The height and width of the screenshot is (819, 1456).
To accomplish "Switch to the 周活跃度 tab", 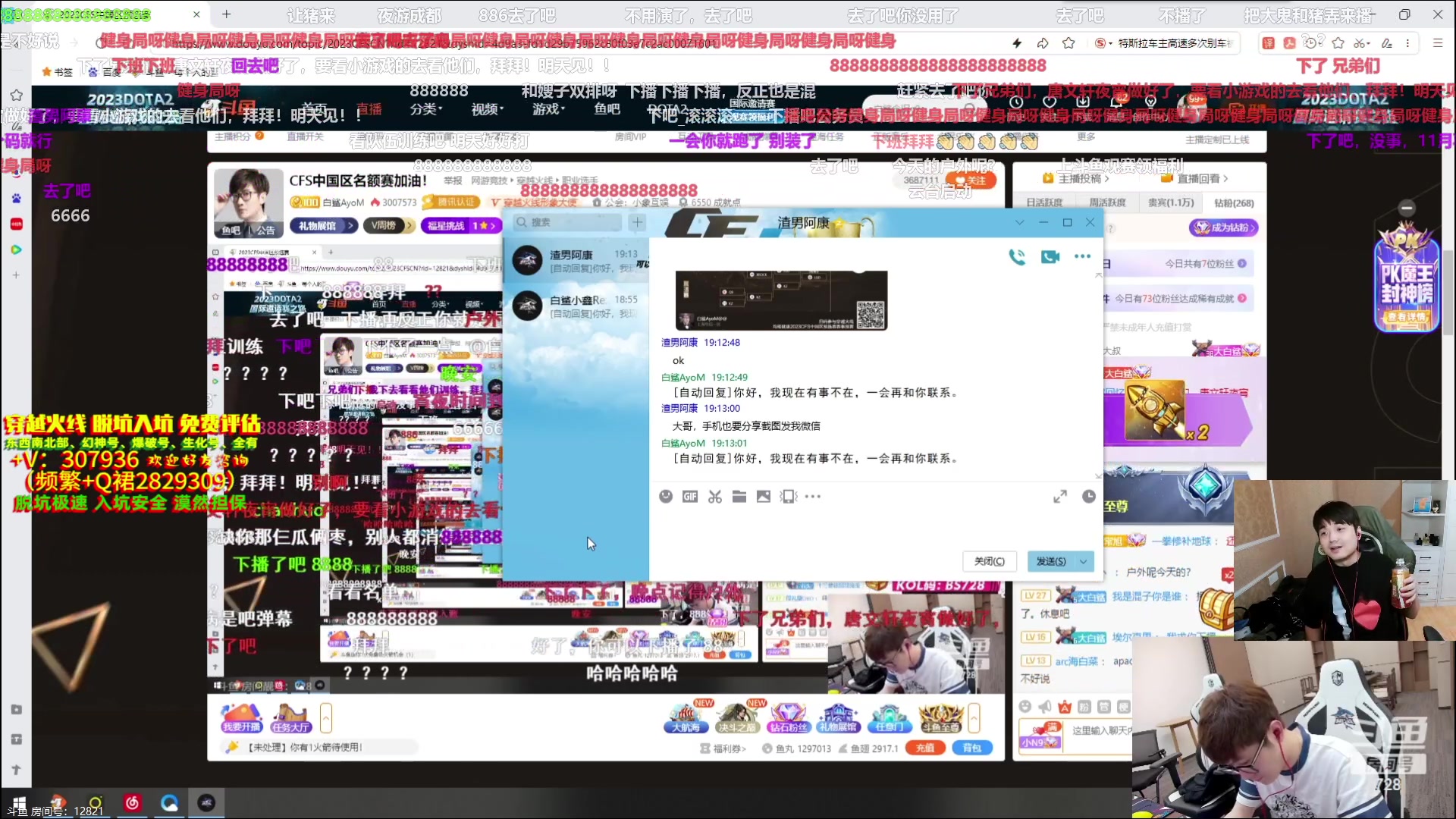I will (1107, 202).
